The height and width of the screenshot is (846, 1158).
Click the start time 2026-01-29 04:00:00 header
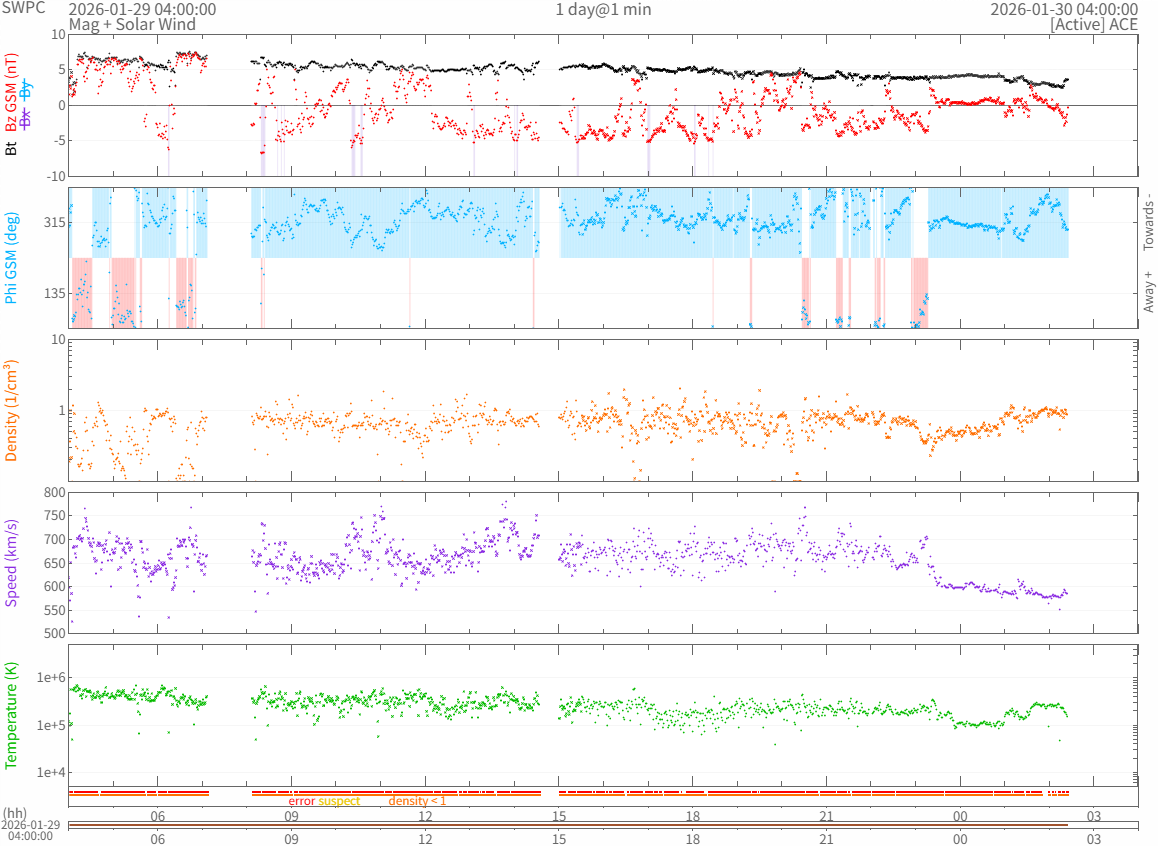pyautogui.click(x=142, y=9)
